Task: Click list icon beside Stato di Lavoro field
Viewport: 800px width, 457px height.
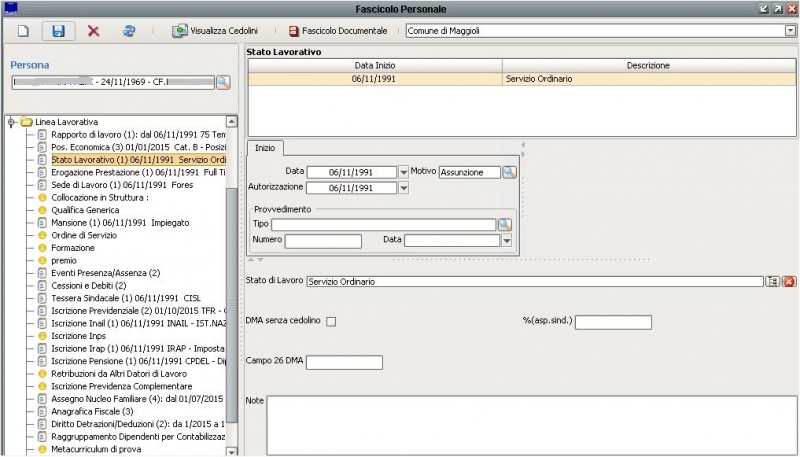Action: pos(773,282)
